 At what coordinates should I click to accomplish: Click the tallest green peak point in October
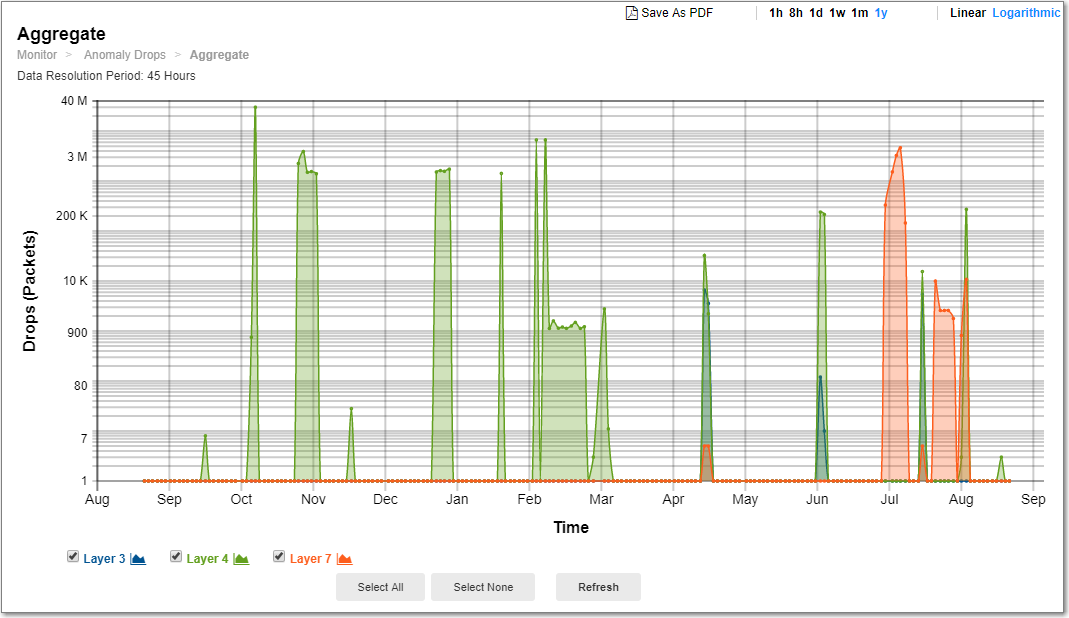255,107
